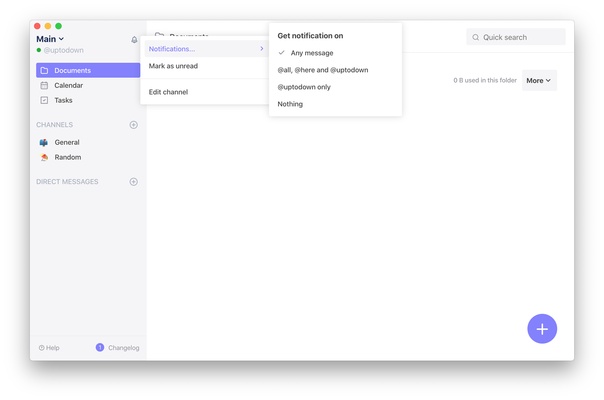
Task: Click the search magnifier icon
Action: click(476, 37)
